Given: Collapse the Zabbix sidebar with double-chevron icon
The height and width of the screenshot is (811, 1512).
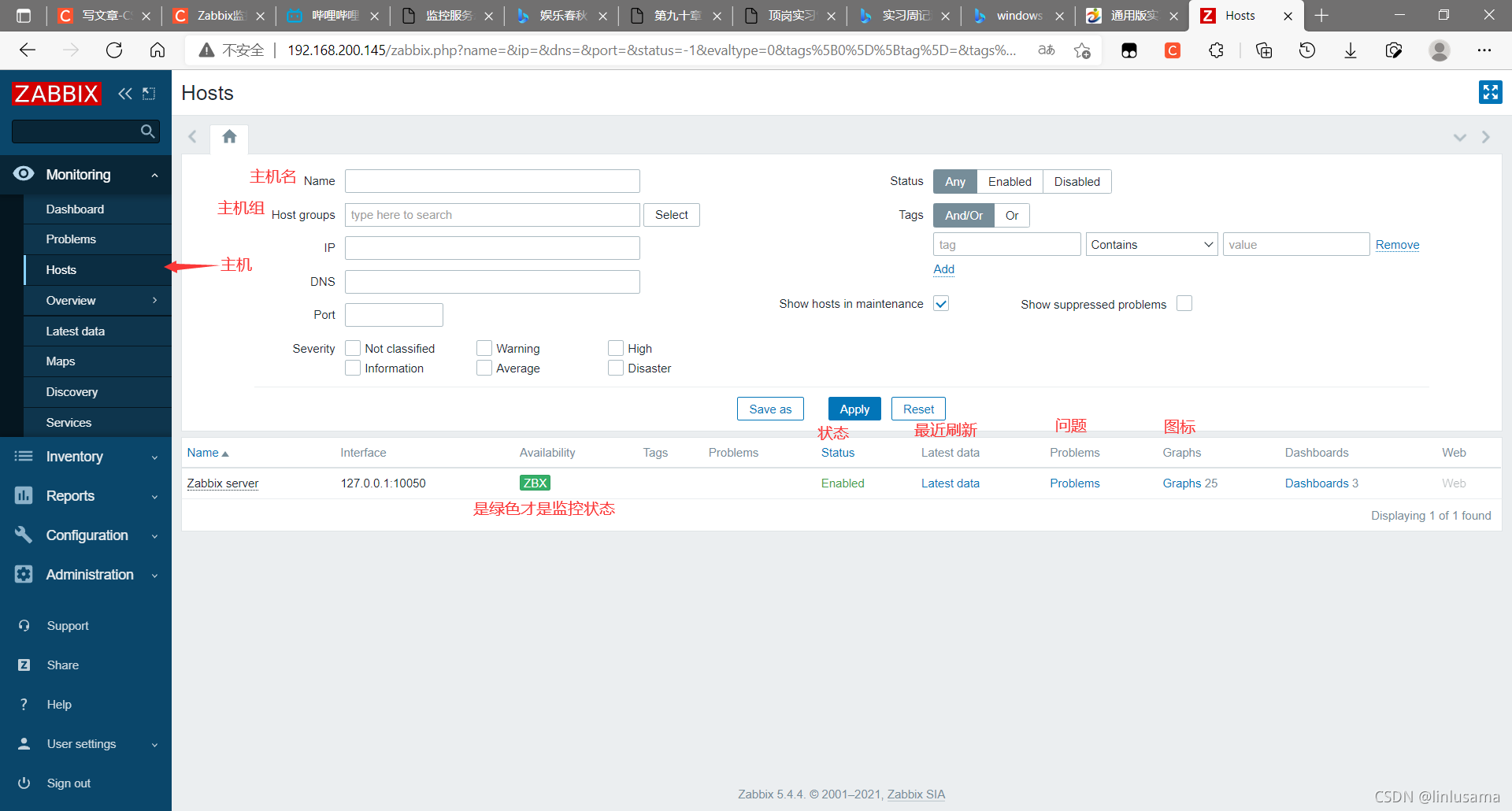Looking at the screenshot, I should tap(124, 94).
